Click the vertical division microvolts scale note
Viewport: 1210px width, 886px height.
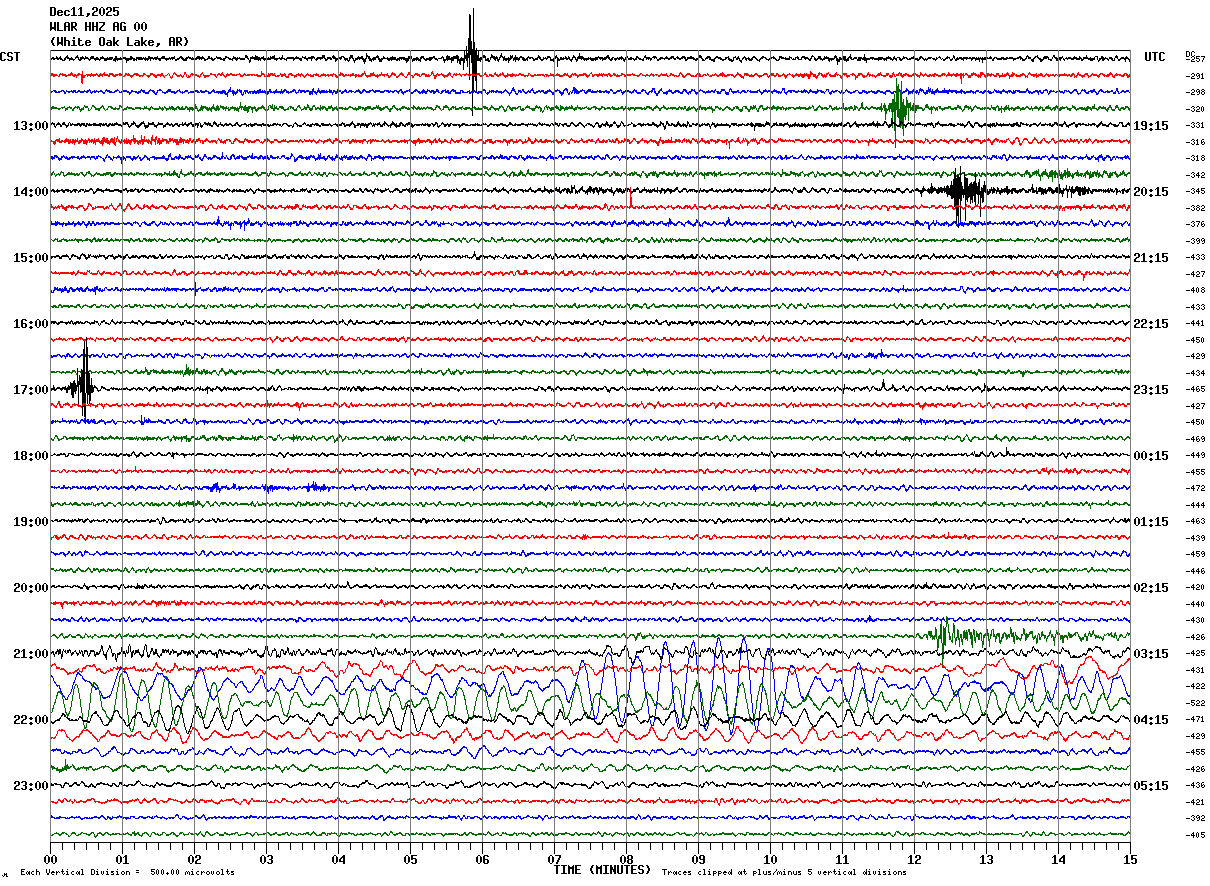coord(127,872)
